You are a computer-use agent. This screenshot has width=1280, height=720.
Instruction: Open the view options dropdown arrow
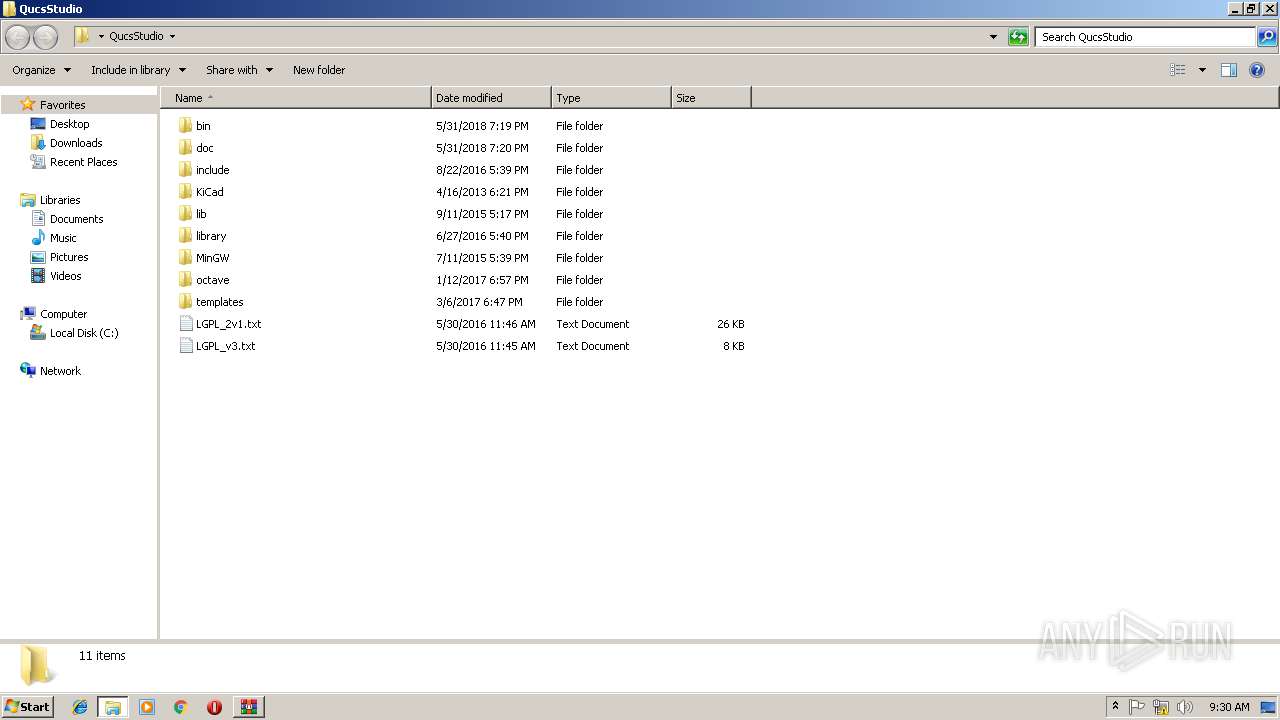point(1202,70)
